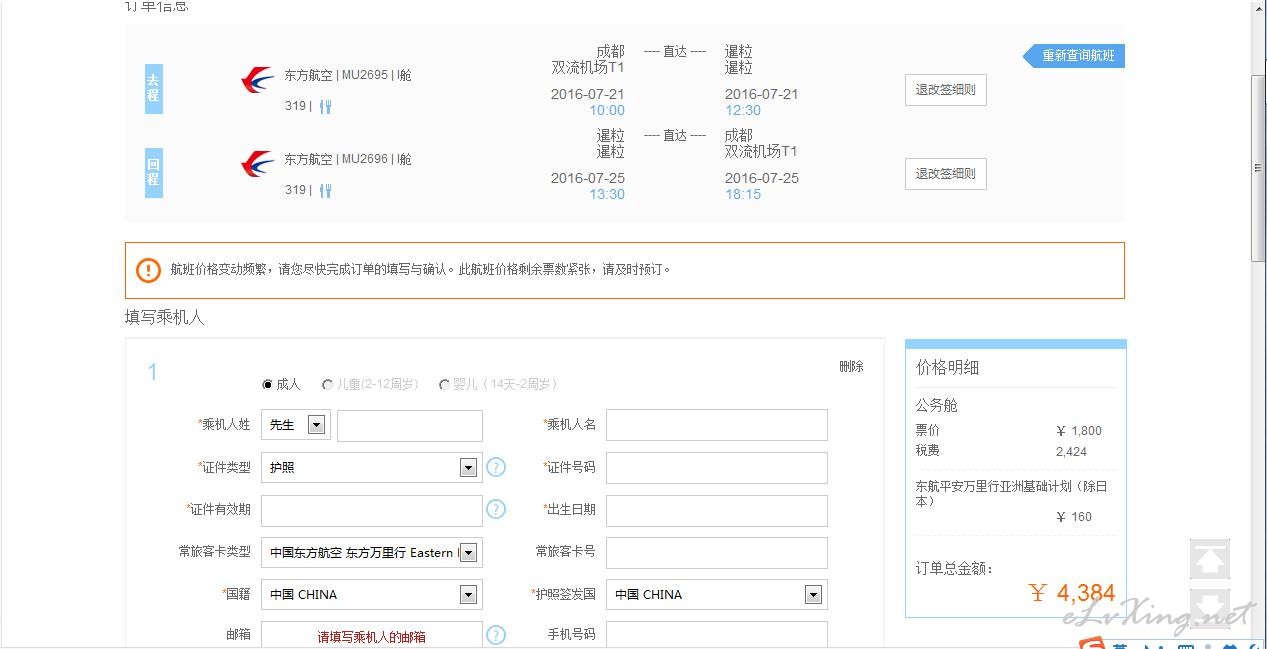Click the tax amount 2,424
This screenshot has height=649, width=1267.
click(1071, 452)
